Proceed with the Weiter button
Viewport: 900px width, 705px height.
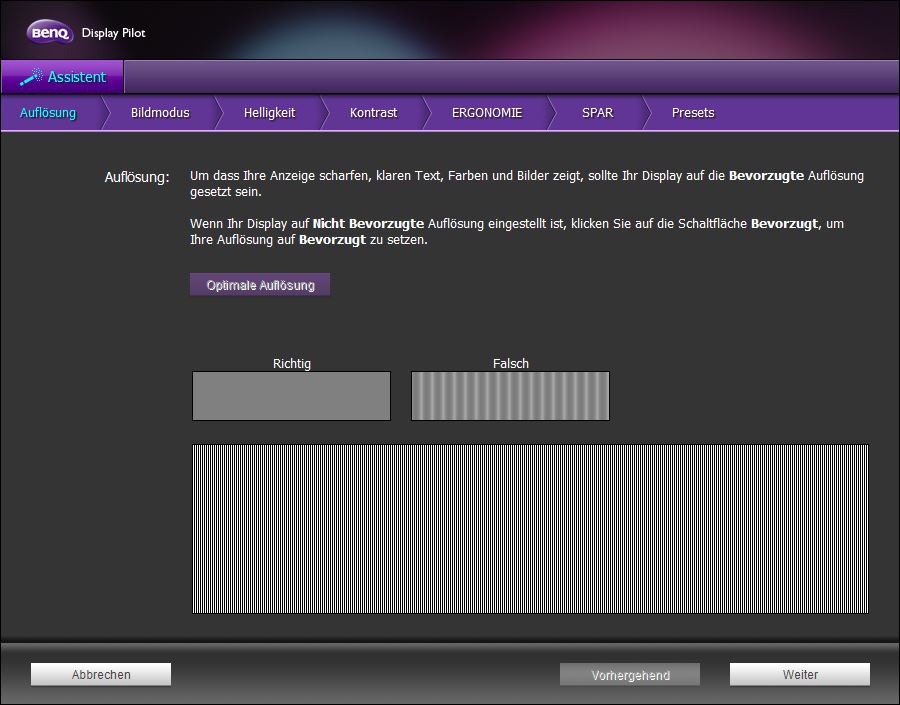coord(800,675)
